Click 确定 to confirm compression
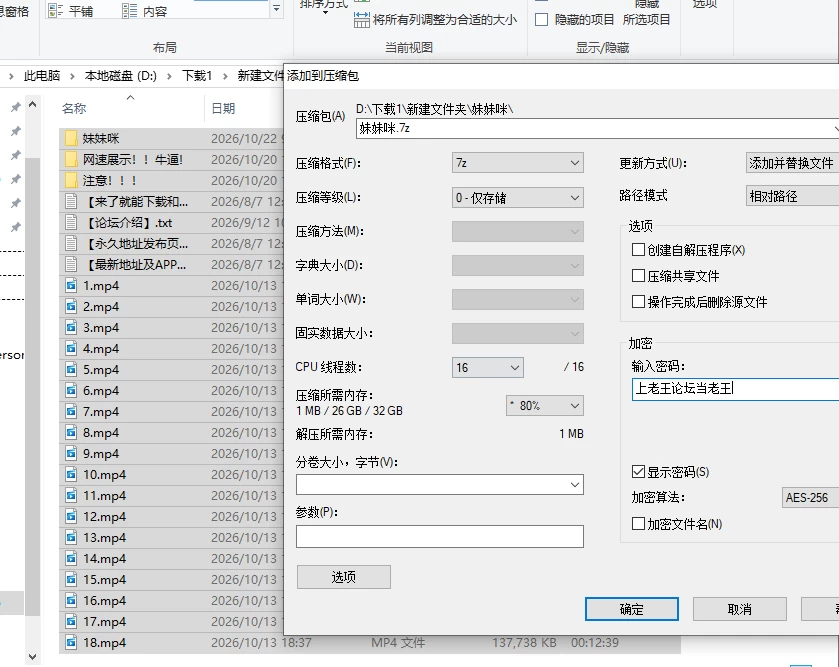 [x=631, y=609]
